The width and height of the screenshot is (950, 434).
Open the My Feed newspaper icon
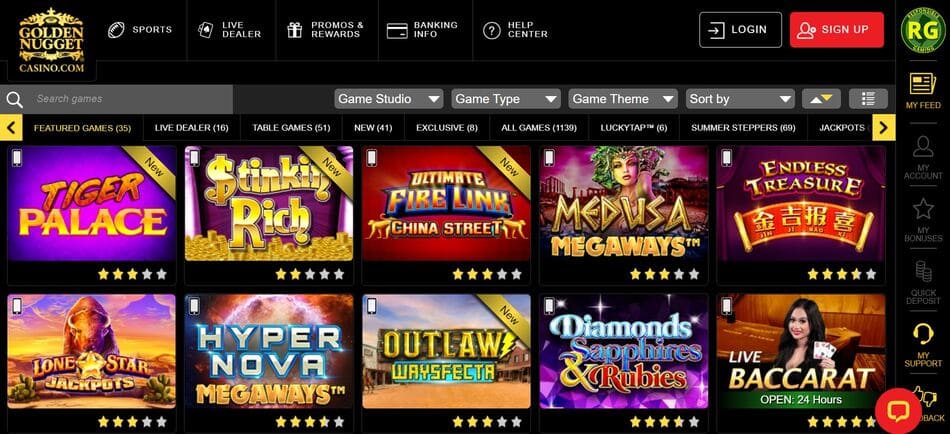coord(922,84)
